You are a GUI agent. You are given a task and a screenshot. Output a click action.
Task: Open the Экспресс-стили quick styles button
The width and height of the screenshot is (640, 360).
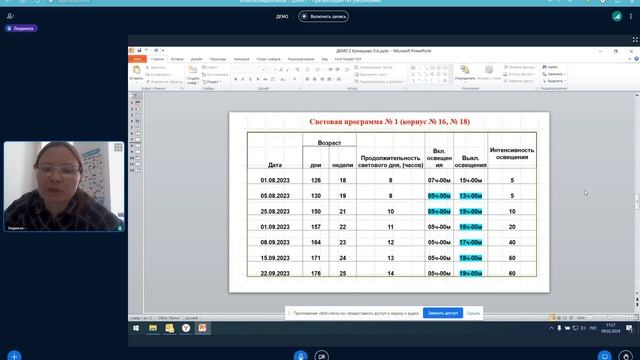tap(489, 73)
